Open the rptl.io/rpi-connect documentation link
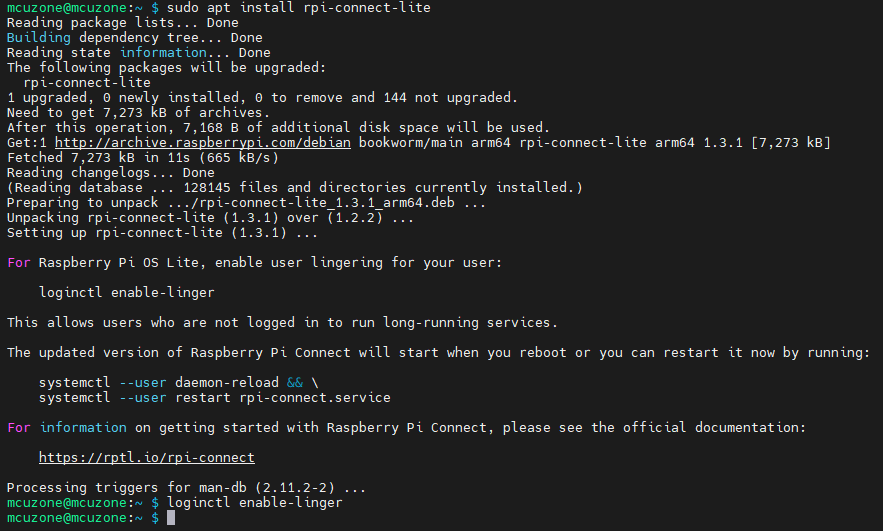The image size is (883, 531). tap(146, 458)
